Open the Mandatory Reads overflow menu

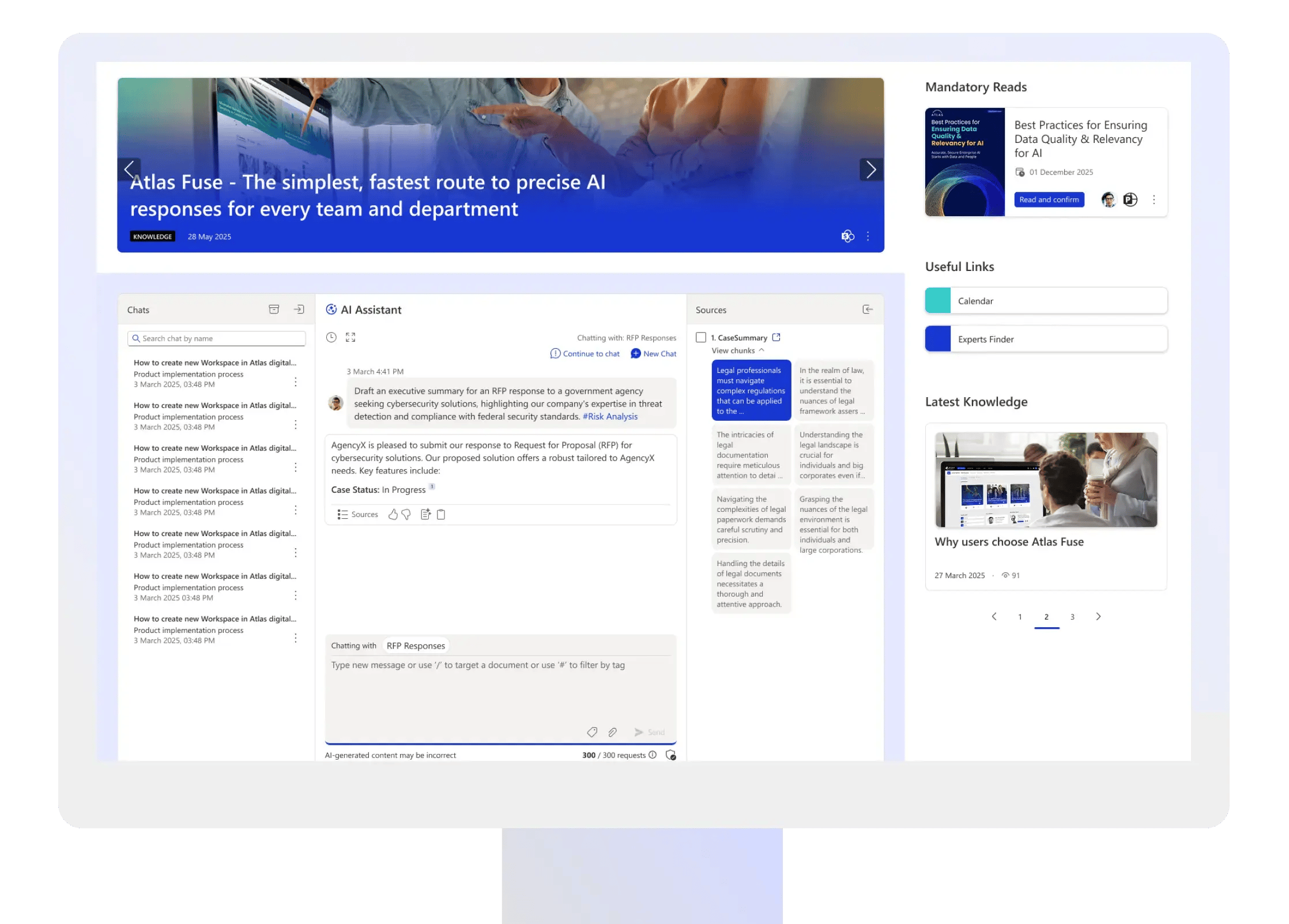[1154, 199]
